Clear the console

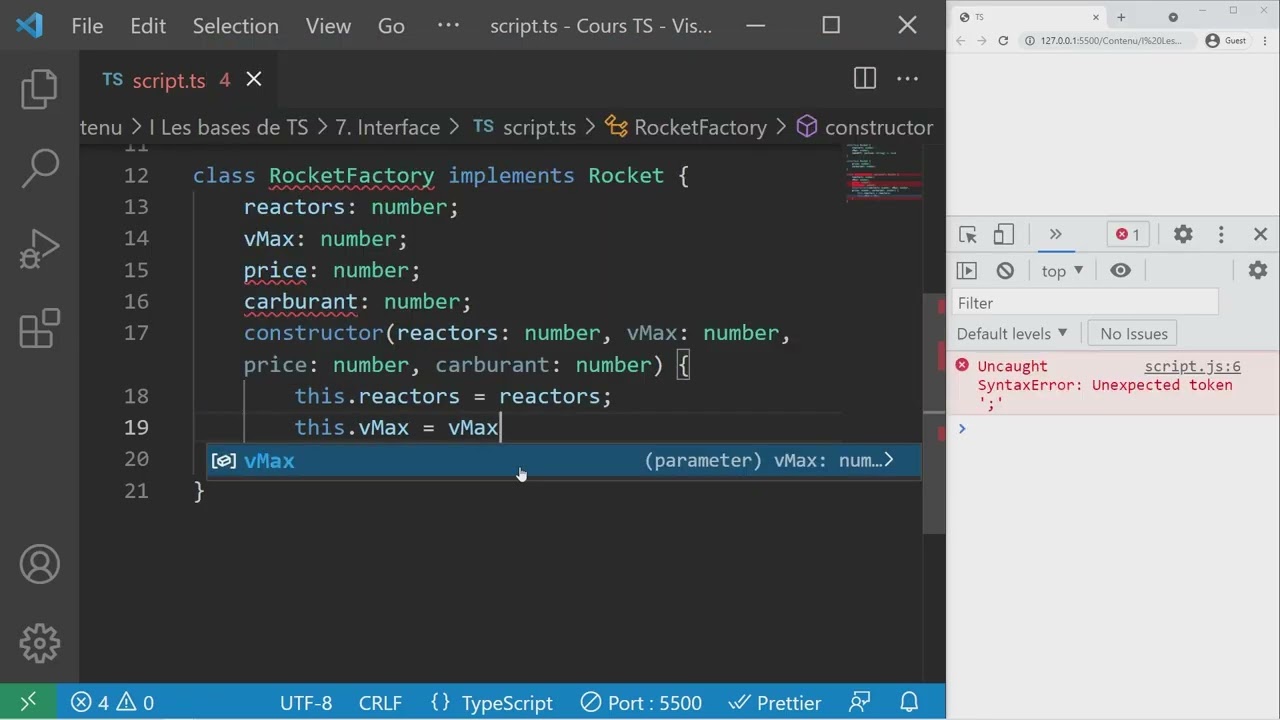1005,270
